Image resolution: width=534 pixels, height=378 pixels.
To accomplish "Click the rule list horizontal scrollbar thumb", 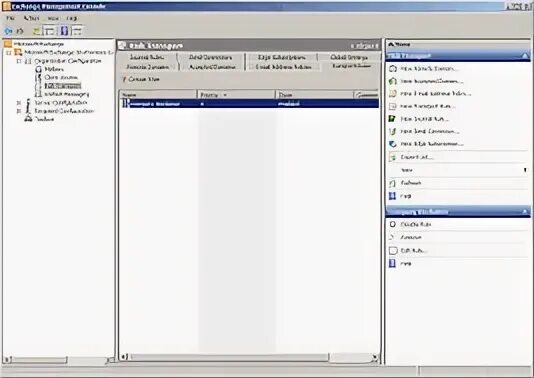I will [229, 357].
